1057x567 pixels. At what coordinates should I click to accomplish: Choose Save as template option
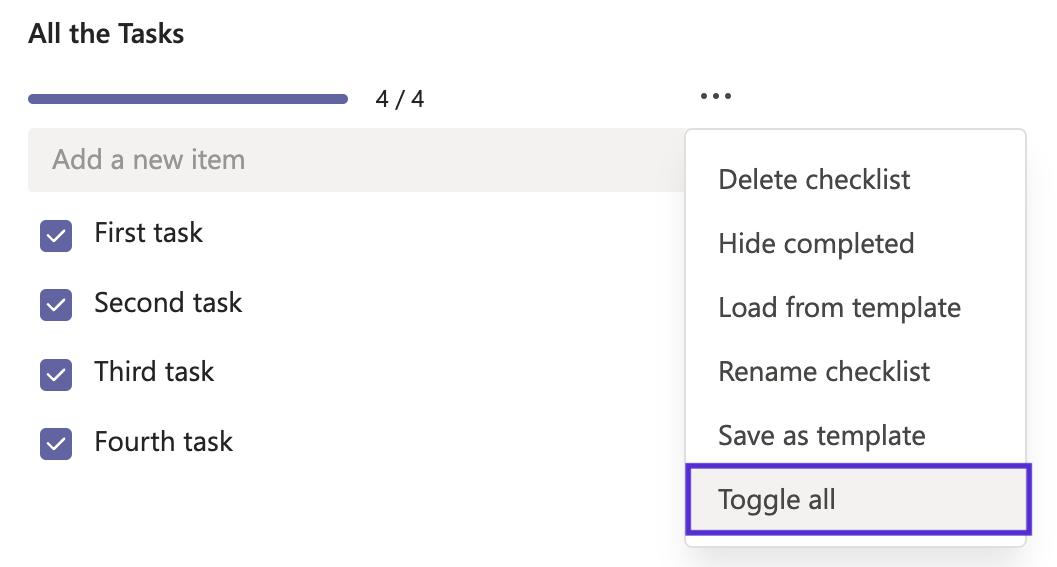pos(821,436)
